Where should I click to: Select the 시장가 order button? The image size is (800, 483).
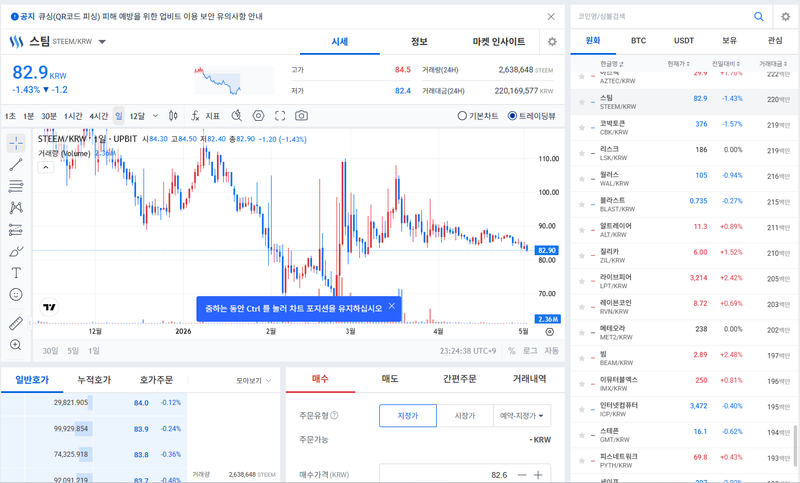(465, 416)
